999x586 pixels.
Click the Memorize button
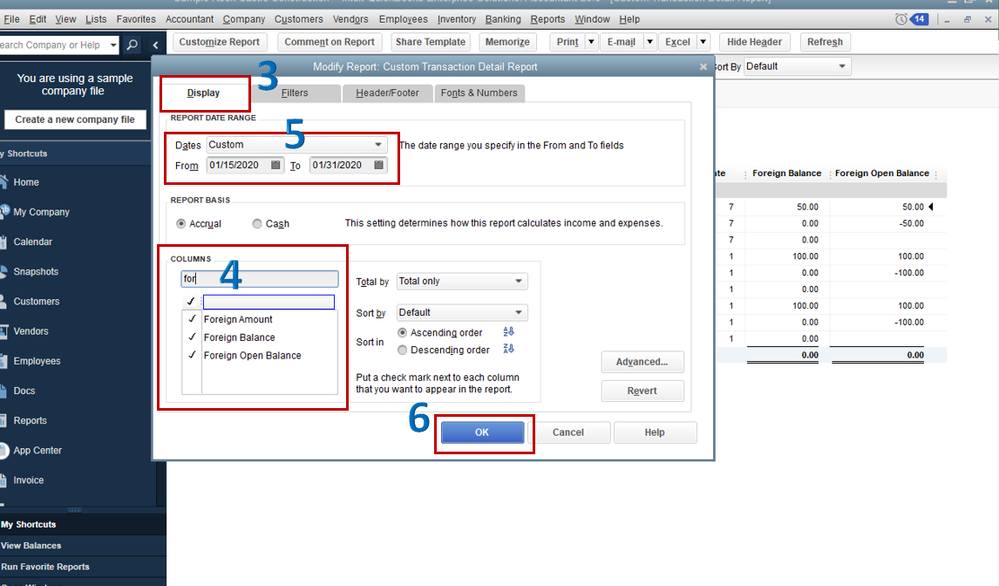[507, 42]
